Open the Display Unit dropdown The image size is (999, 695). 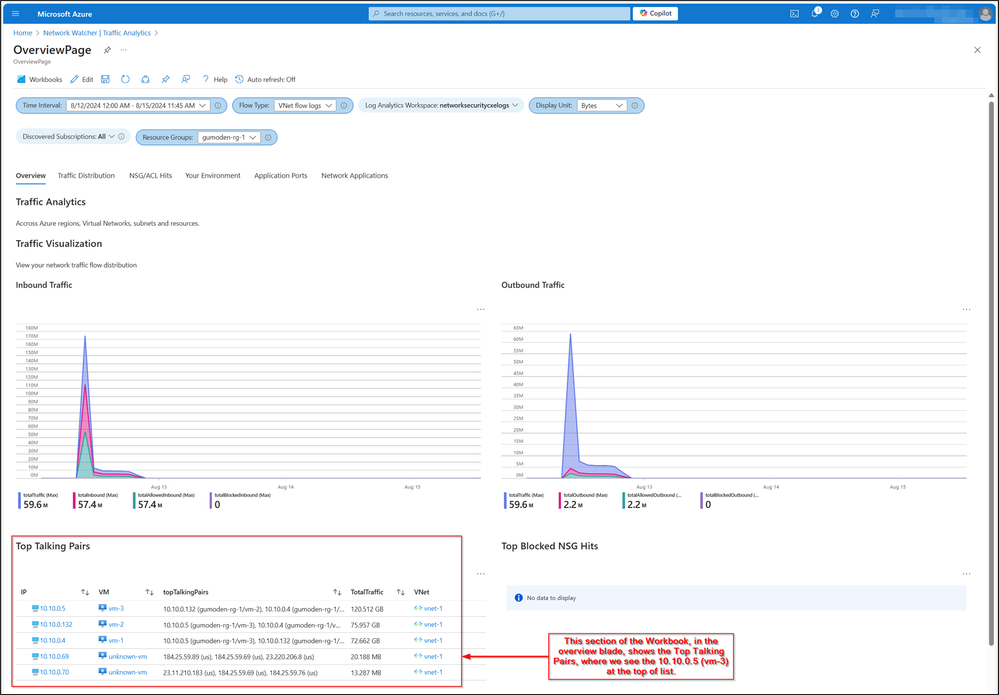(601, 106)
